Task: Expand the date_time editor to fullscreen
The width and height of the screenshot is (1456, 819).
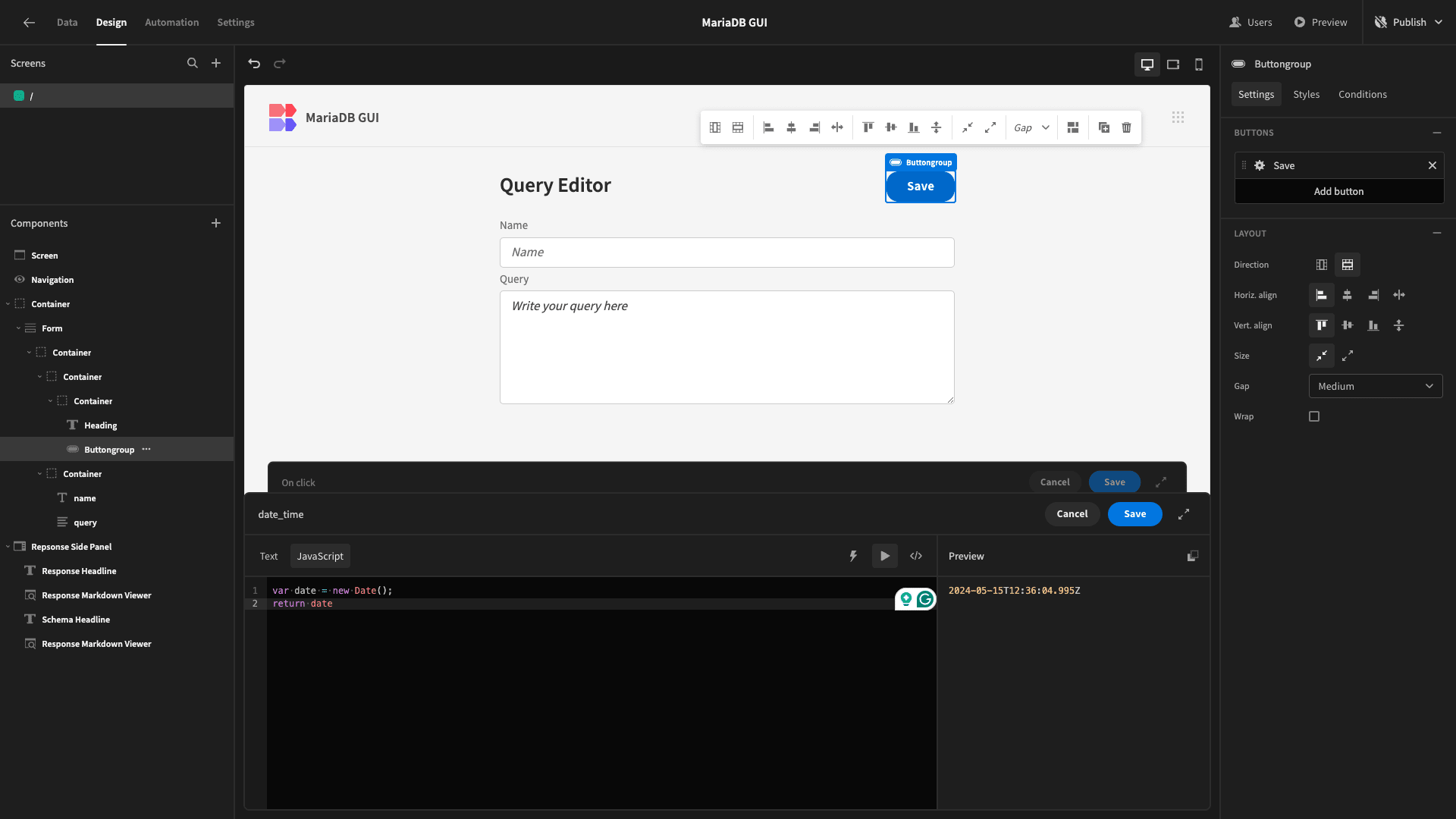Action: (x=1184, y=514)
